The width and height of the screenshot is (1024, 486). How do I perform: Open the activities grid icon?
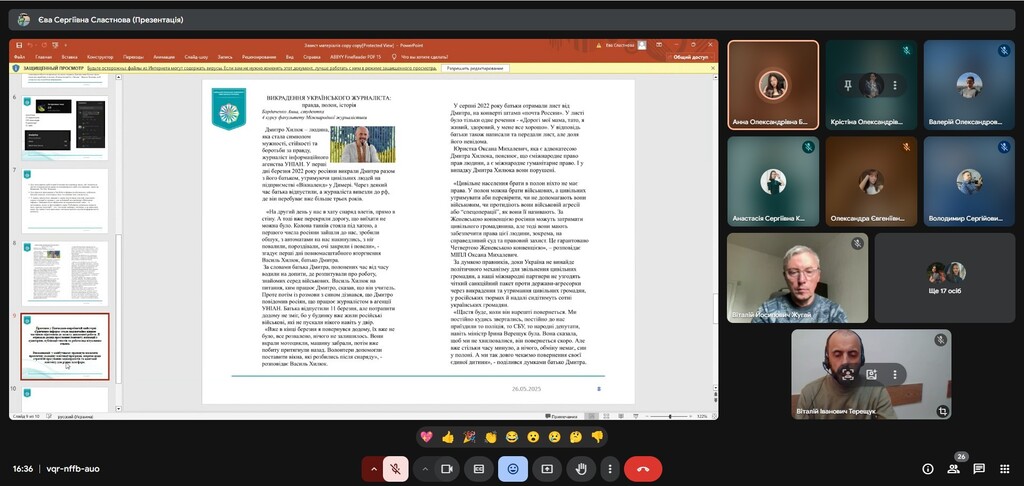click(1004, 468)
